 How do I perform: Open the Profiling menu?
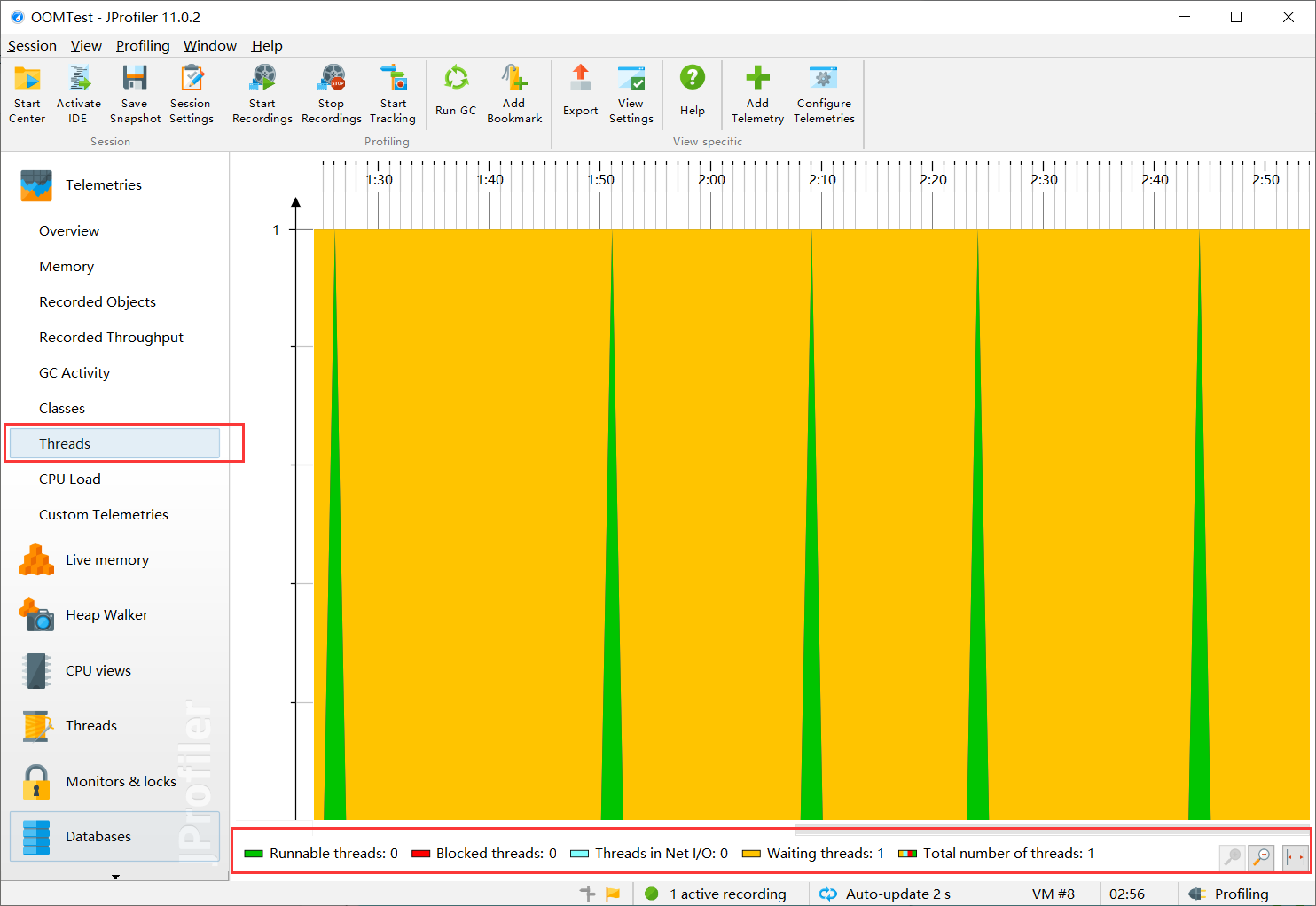[143, 46]
